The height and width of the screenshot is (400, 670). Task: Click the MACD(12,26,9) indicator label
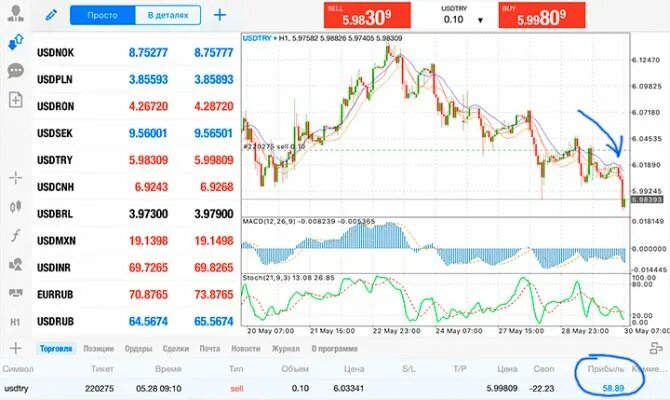pos(309,221)
